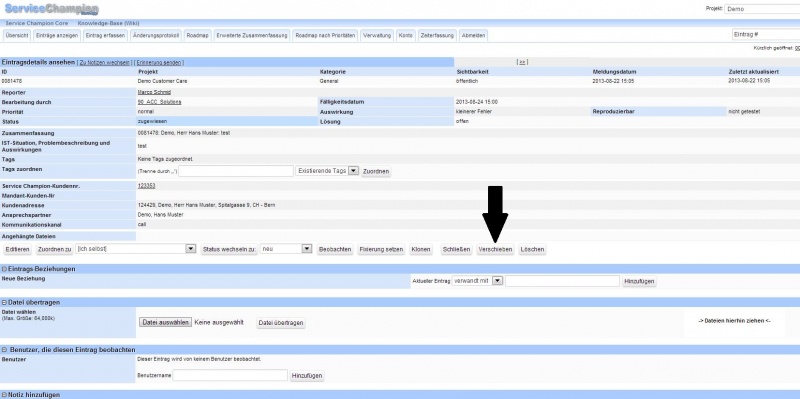Screen dimensions: 800x399
Task: Click the Eintrag # search field
Action: 765,34
